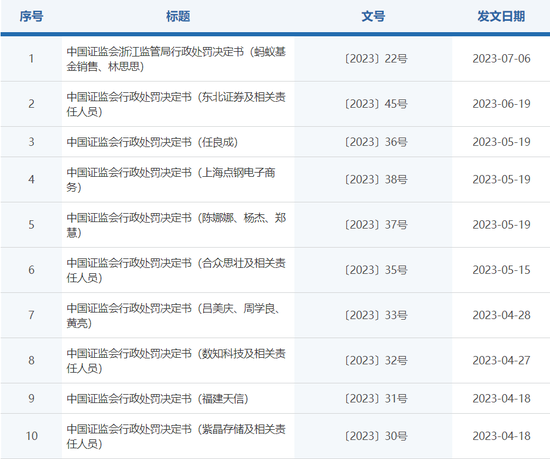Open 任良成 penalty decision link
Image resolution: width=550 pixels, height=459 pixels.
[152, 142]
